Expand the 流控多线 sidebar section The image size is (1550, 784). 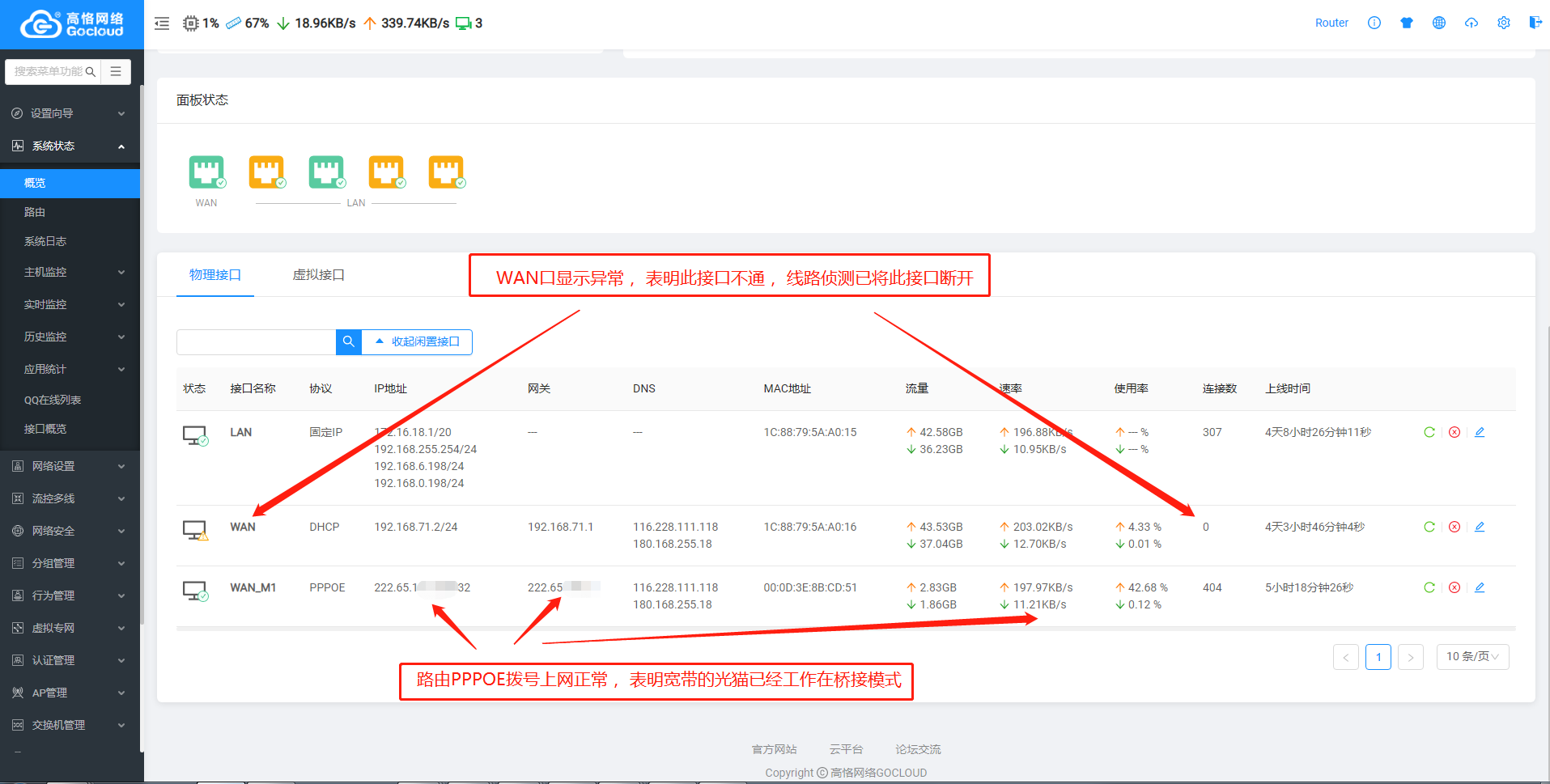[70, 498]
